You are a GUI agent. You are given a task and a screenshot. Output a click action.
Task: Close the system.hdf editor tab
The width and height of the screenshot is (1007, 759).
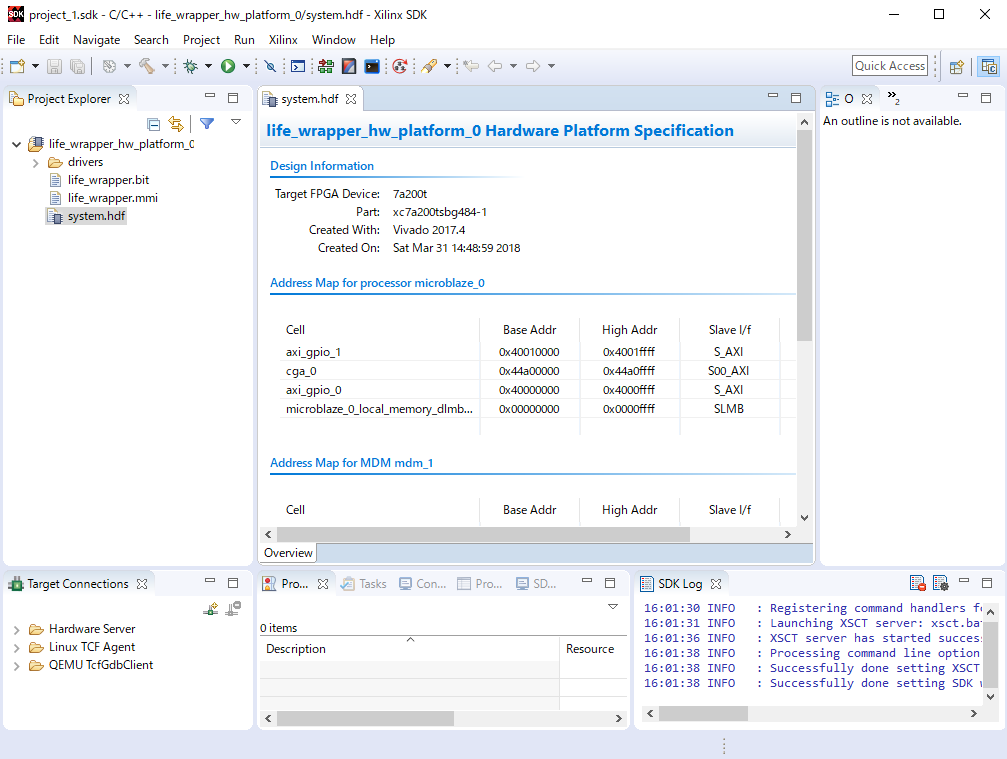click(x=351, y=99)
